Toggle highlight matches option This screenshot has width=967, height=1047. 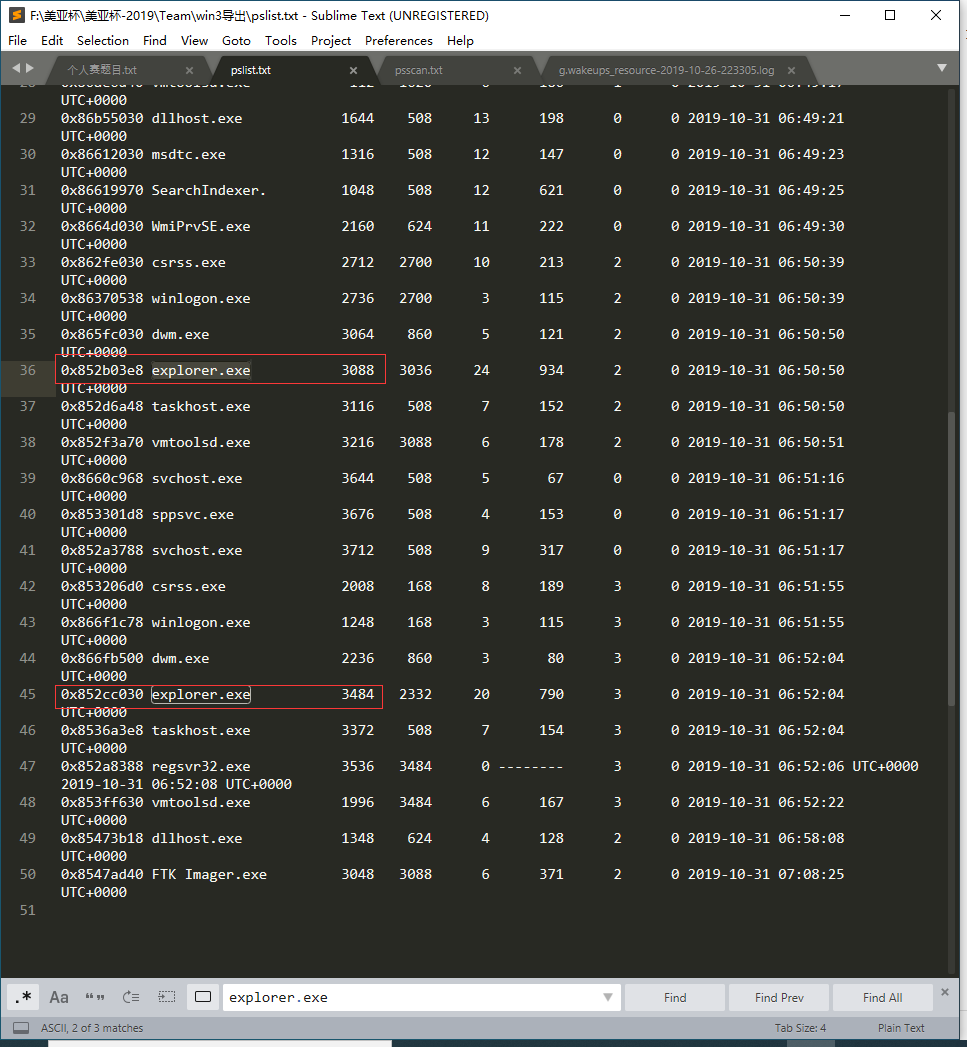coord(203,997)
